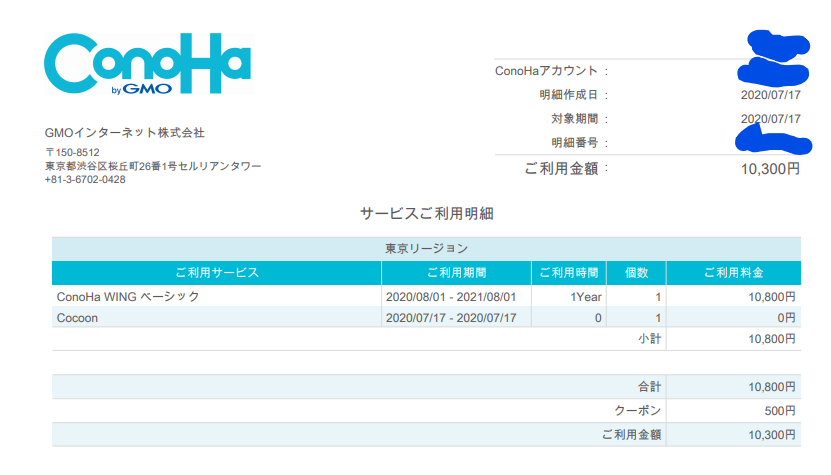Screen dimensions: 831x475
Task: Click the ご利用時間 column header
Action: coord(569,272)
